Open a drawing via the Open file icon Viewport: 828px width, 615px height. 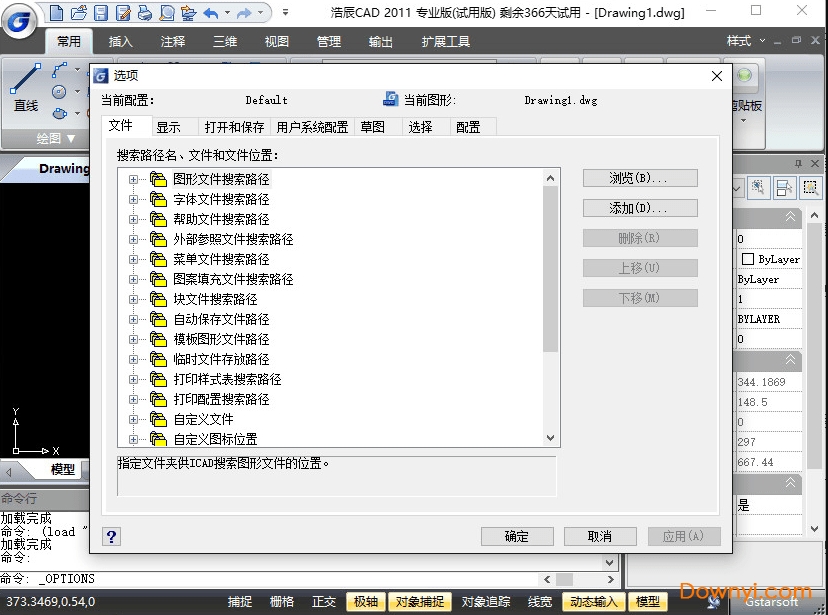coord(78,12)
